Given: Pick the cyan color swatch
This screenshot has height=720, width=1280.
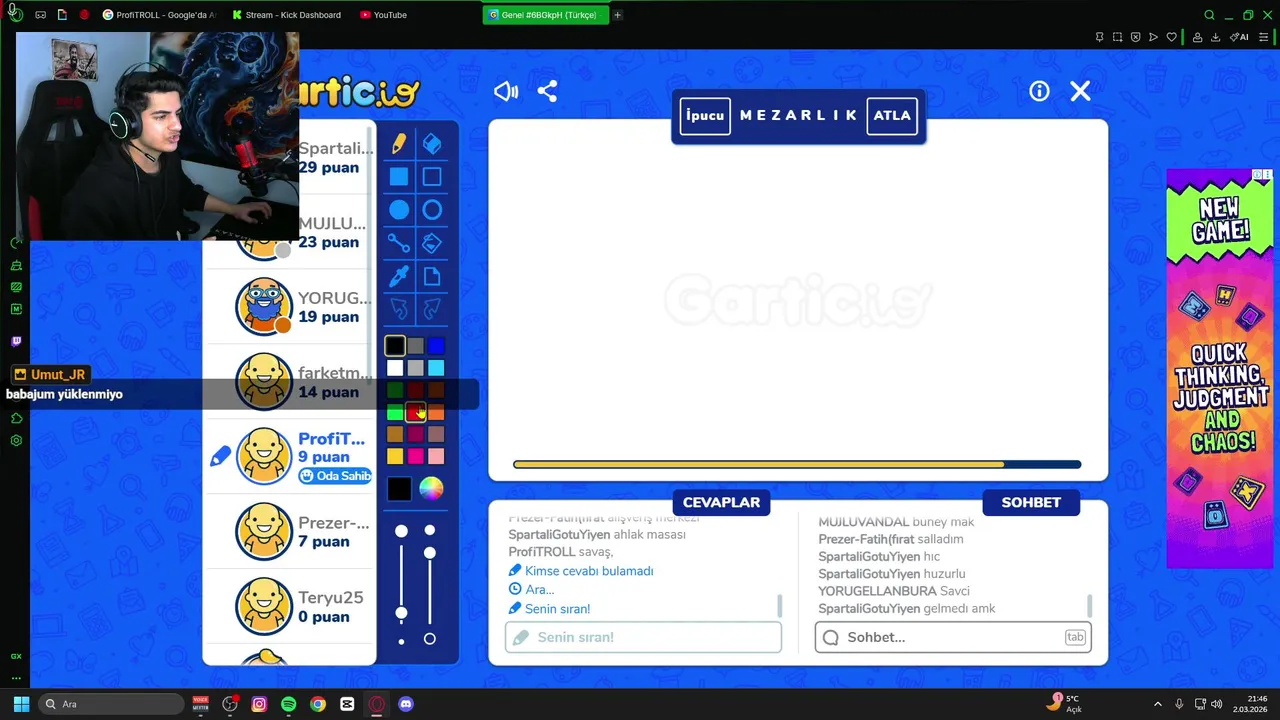Looking at the screenshot, I should point(436,368).
